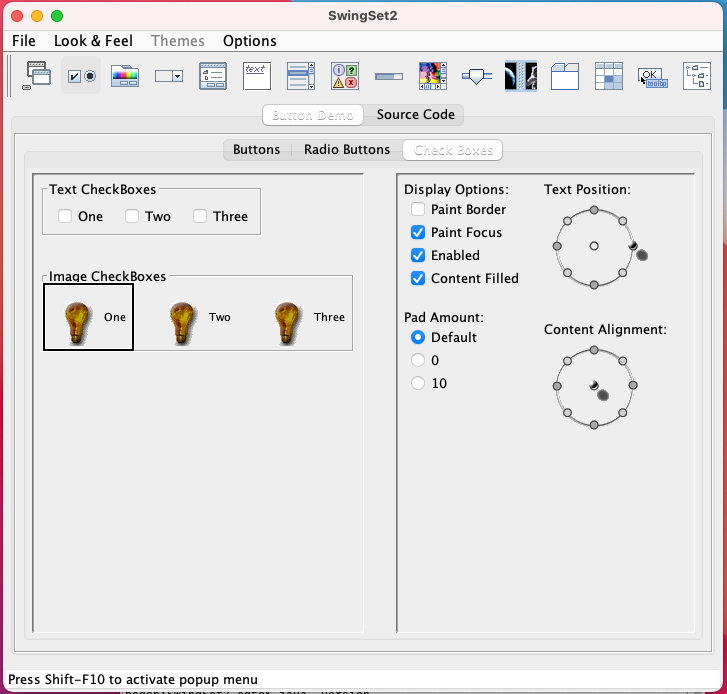This screenshot has width=727, height=694.
Task: Check the text checkbox labeled Two
Action: [x=132, y=216]
